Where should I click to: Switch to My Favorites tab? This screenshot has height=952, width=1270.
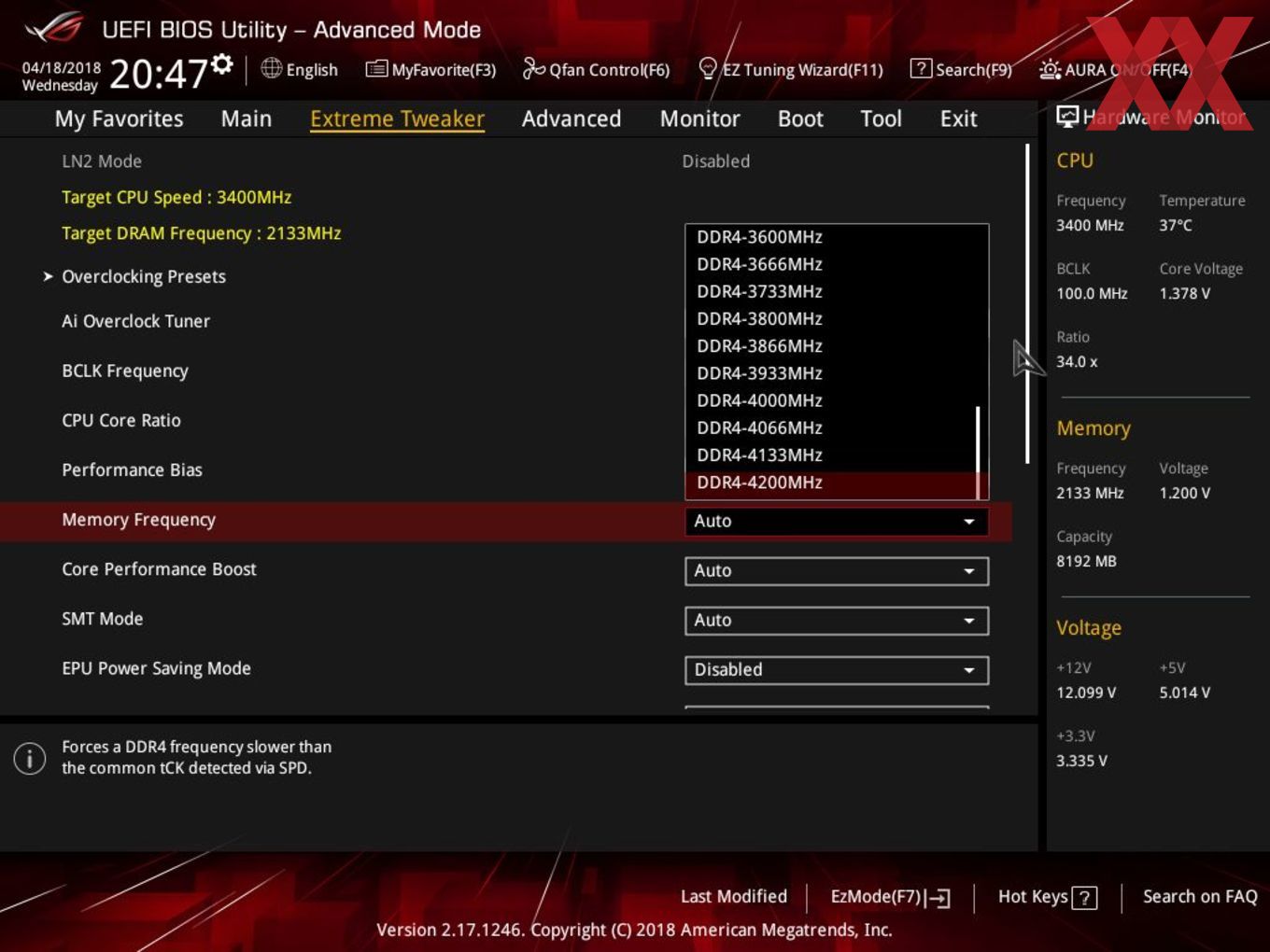coord(119,119)
